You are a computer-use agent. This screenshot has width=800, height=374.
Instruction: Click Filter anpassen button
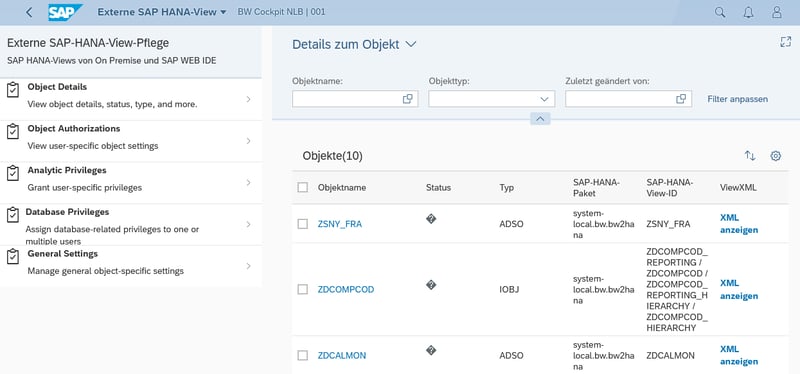click(737, 99)
